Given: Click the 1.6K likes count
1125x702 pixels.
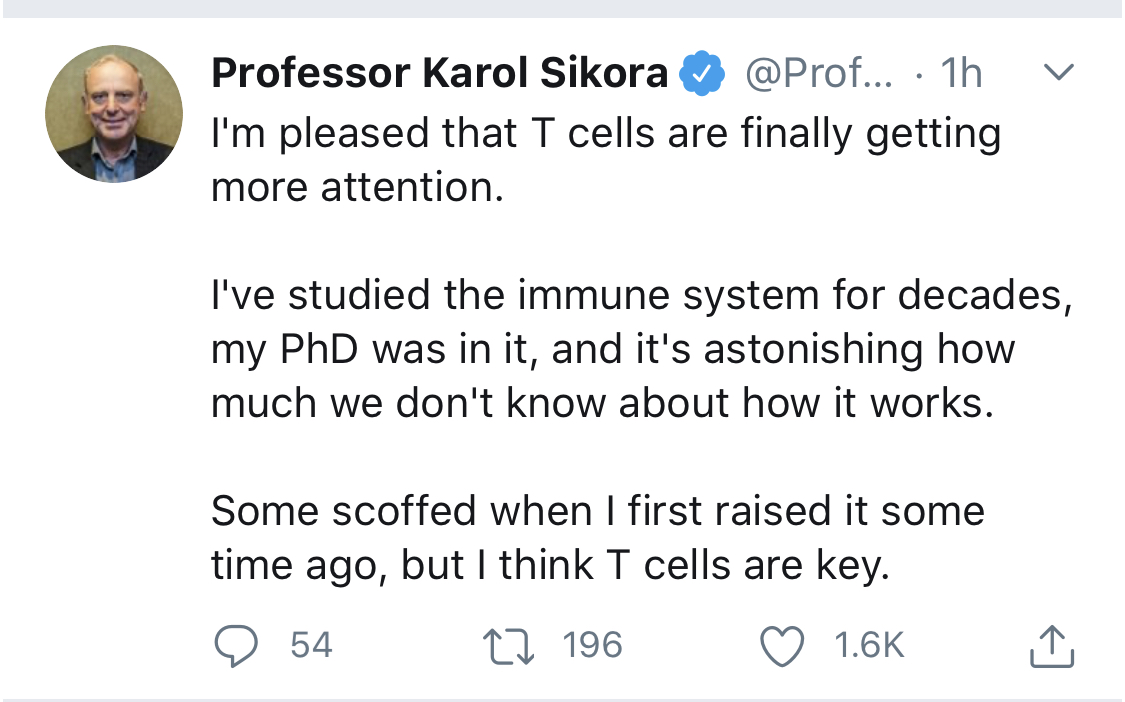Looking at the screenshot, I should point(868,646).
